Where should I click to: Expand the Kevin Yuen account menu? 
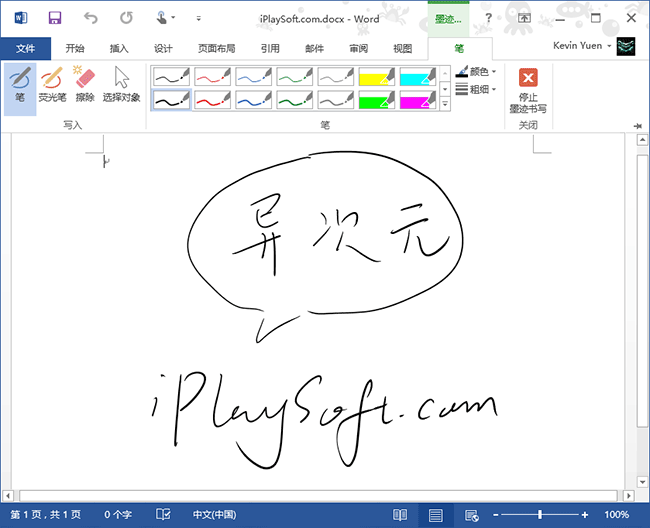pos(583,46)
